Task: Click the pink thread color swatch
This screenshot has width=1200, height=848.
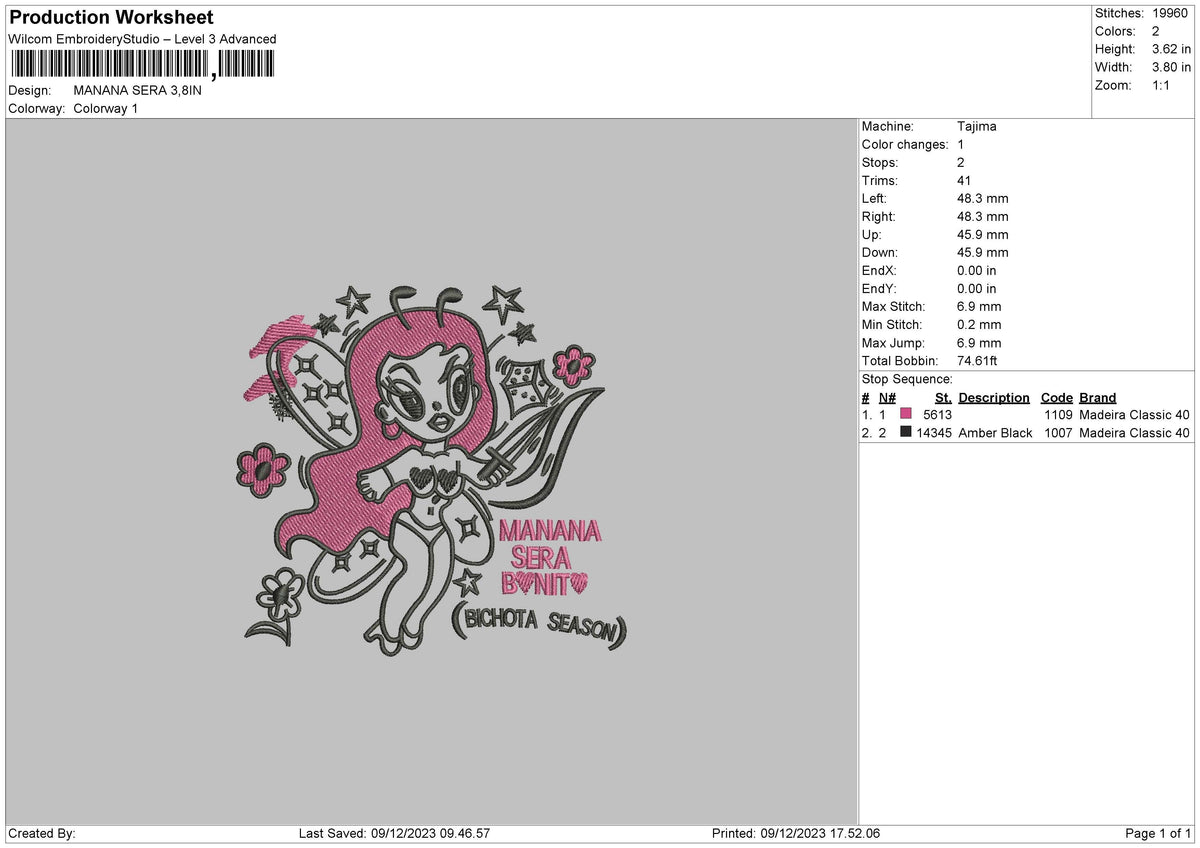Action: (x=906, y=414)
